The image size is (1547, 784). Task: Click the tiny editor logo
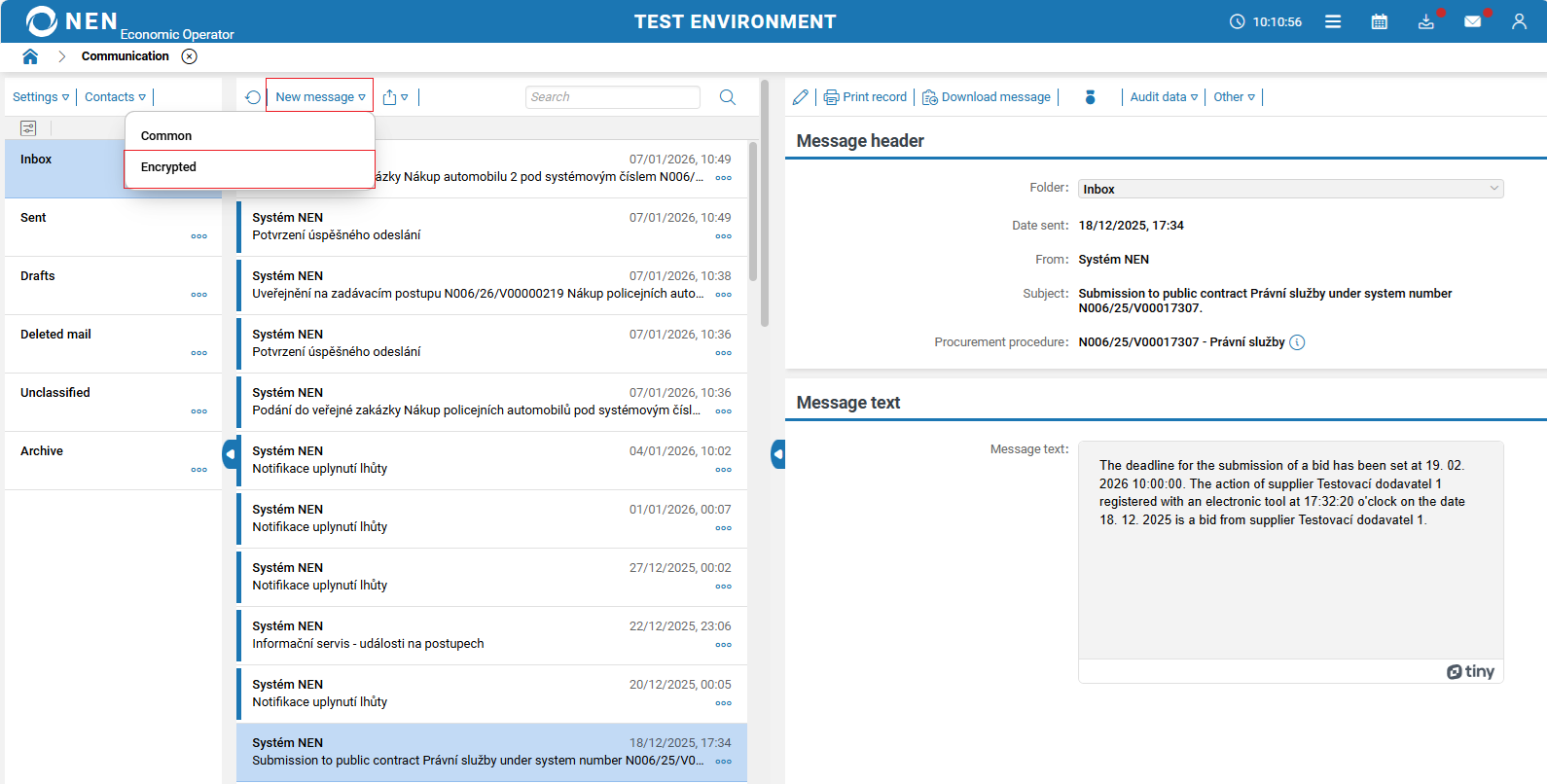(x=1470, y=671)
